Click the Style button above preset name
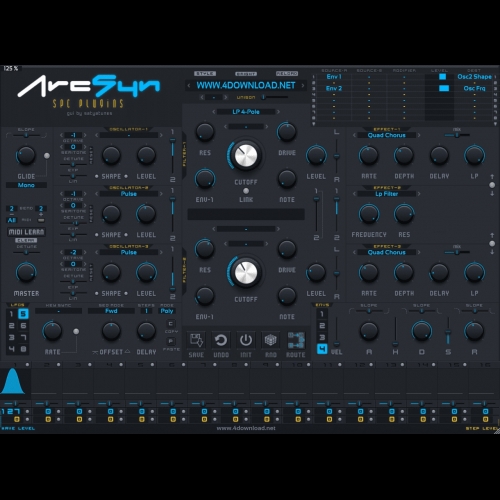Viewport: 500px width, 500px height. click(205, 73)
